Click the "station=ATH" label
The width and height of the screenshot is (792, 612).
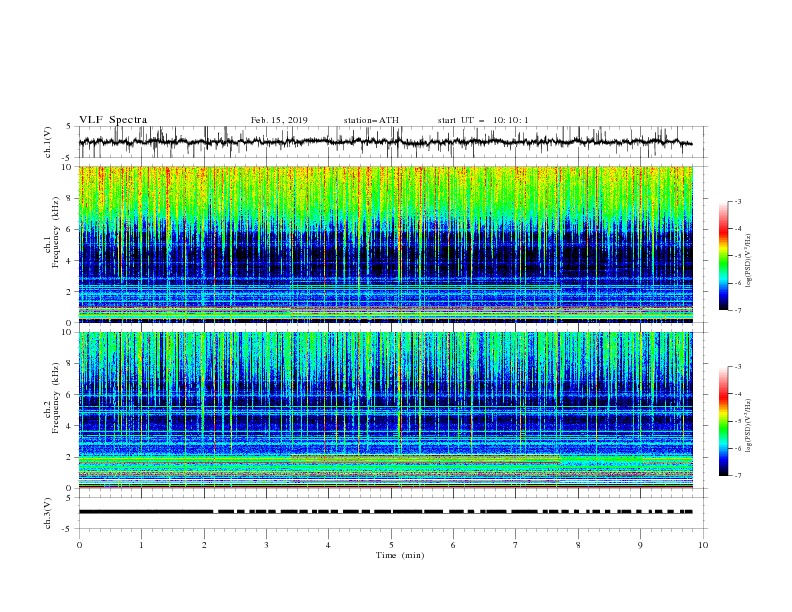(x=371, y=120)
